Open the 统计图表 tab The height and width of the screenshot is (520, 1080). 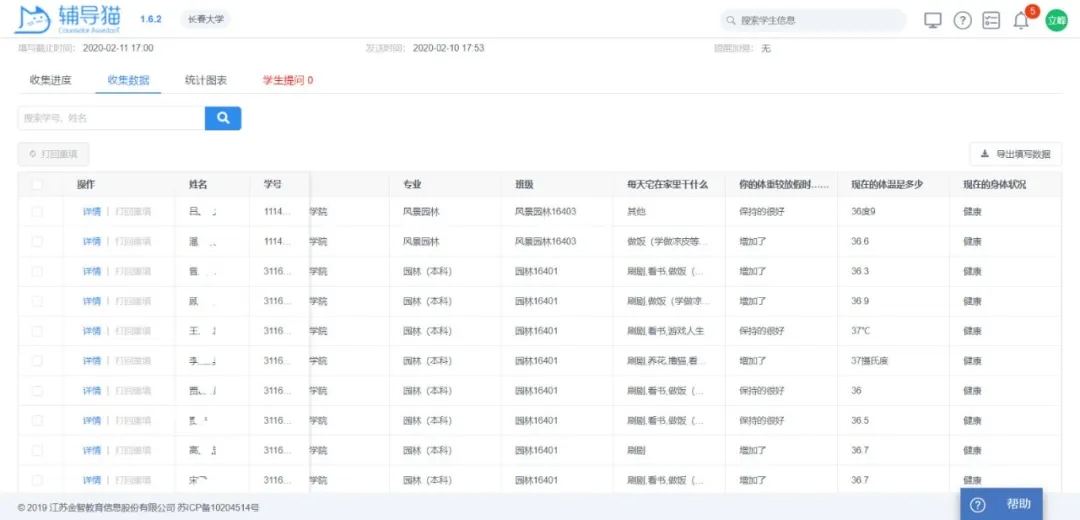point(206,81)
